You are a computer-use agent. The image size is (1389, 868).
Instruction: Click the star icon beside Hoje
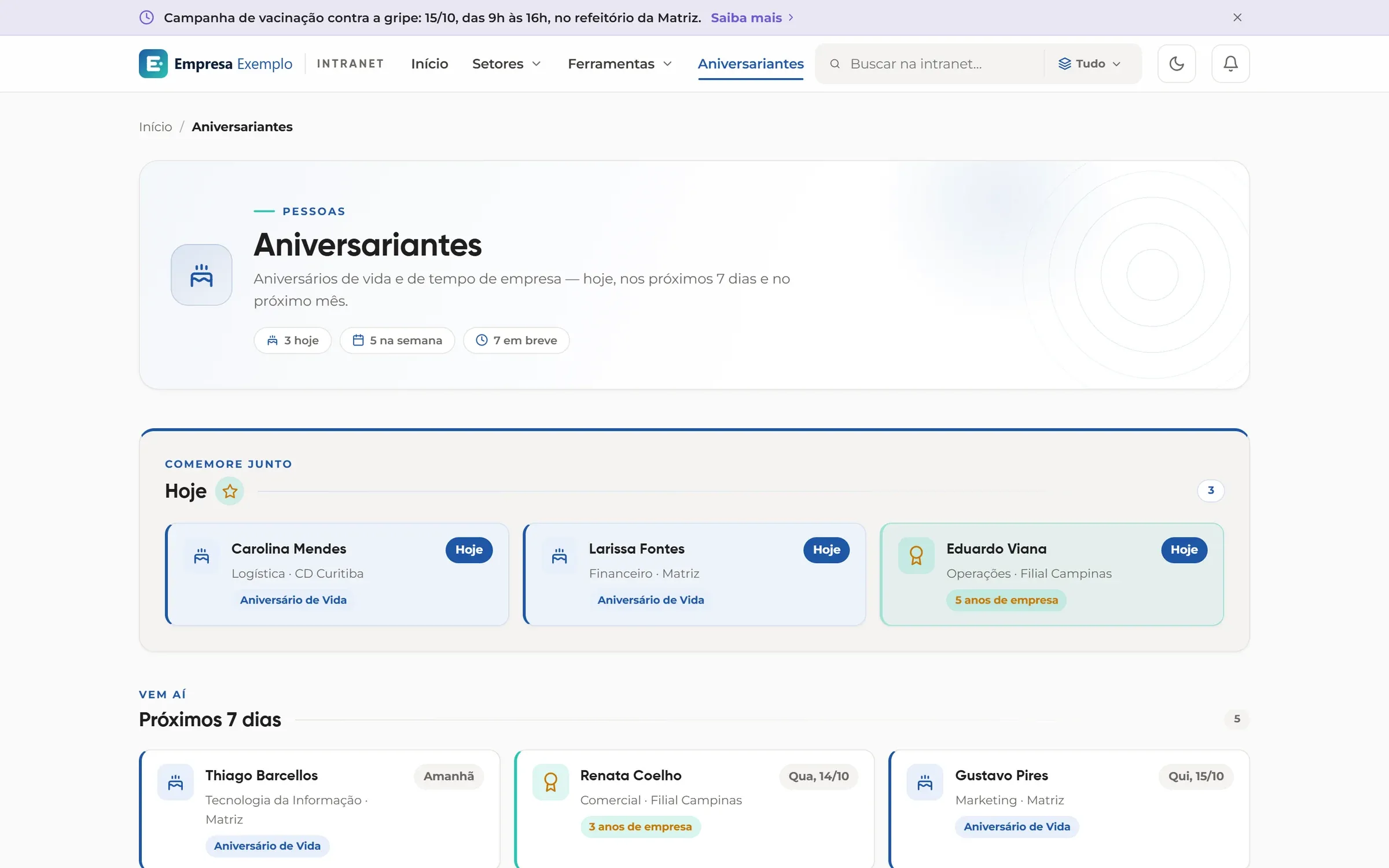[230, 491]
